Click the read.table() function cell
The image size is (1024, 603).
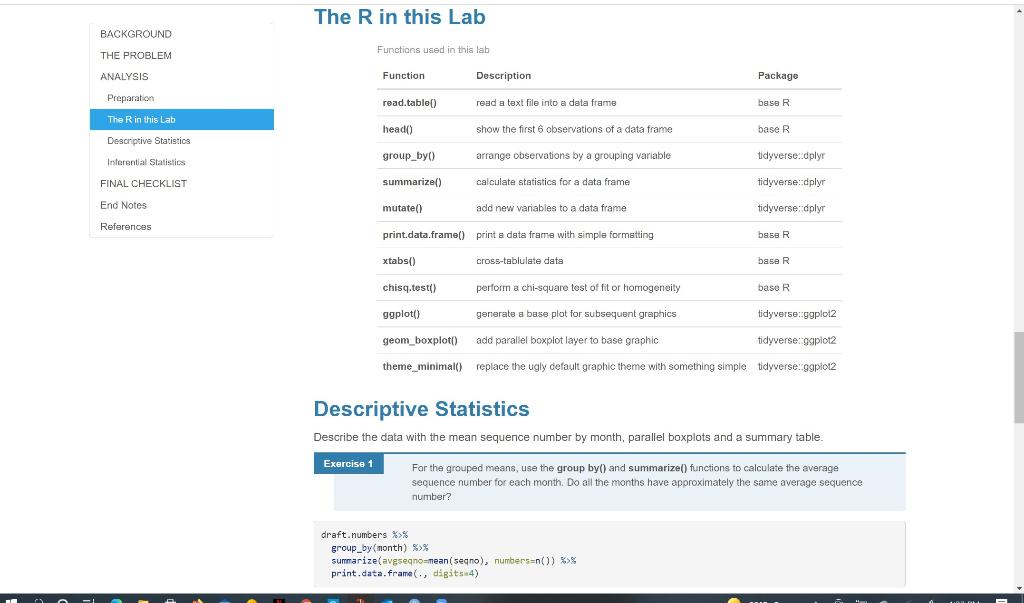(409, 103)
